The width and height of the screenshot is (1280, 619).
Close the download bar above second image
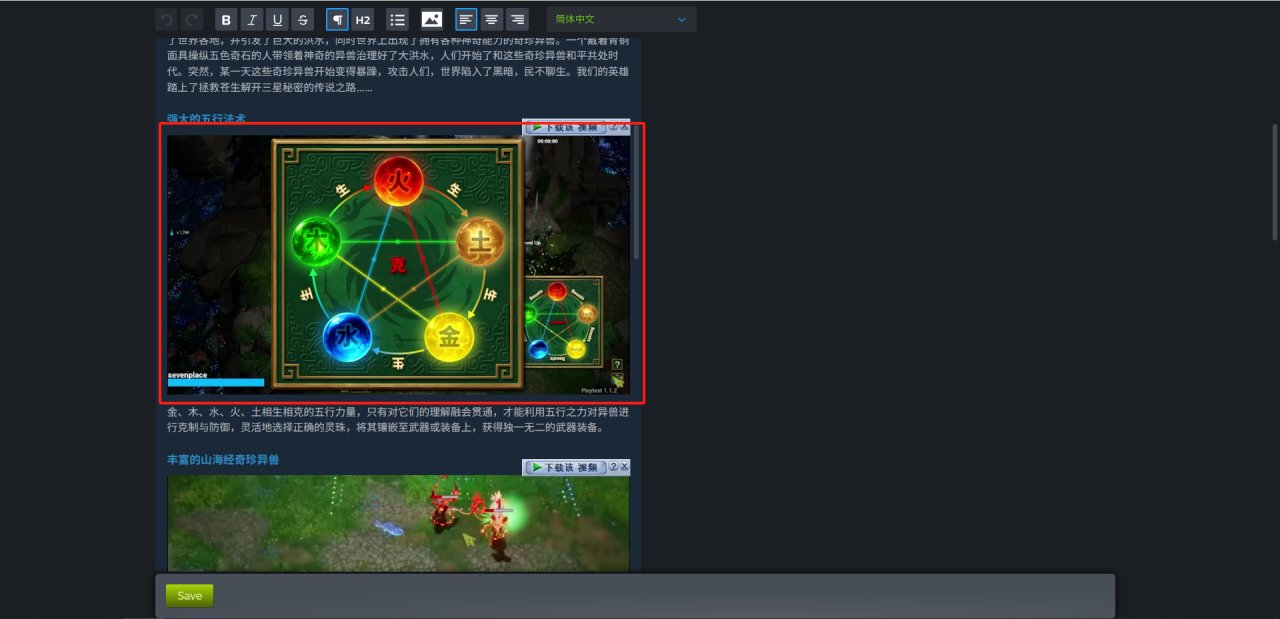click(624, 467)
